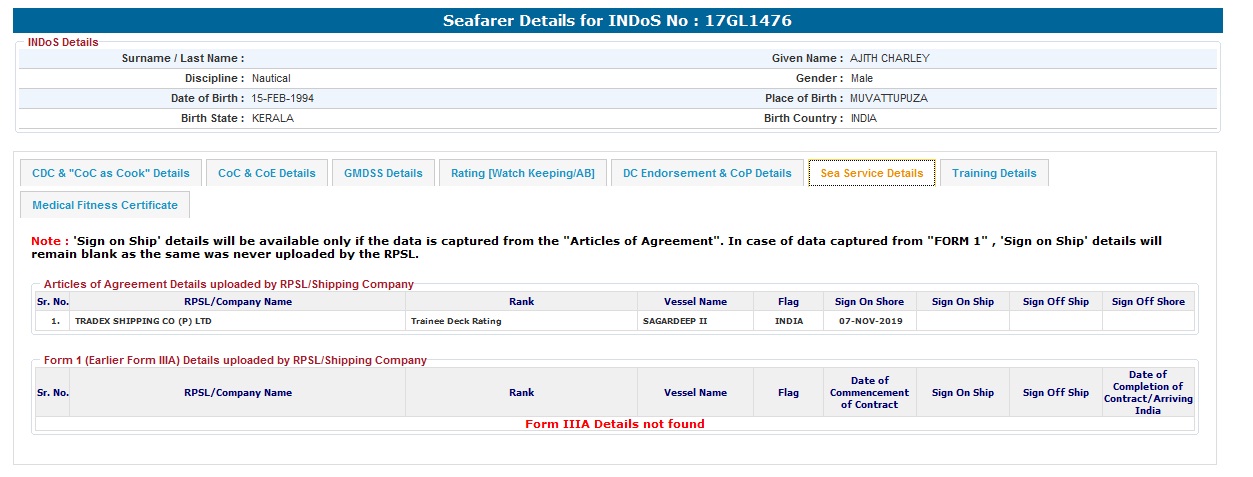Click the Sea Service Details tab
Screen dimensions: 1253x477
tap(872, 173)
